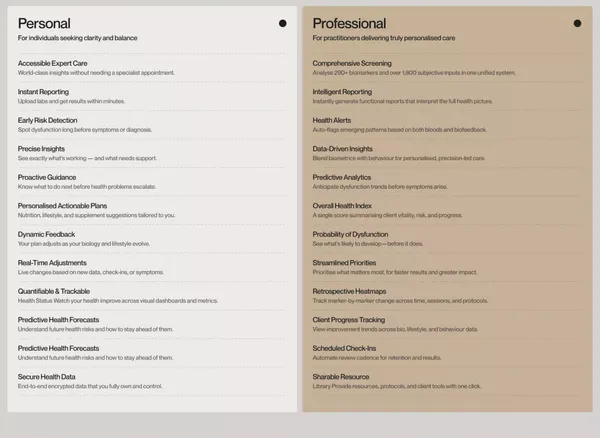Click the Data-Driven Insights feature
This screenshot has height=438, width=600.
pyautogui.click(x=342, y=149)
